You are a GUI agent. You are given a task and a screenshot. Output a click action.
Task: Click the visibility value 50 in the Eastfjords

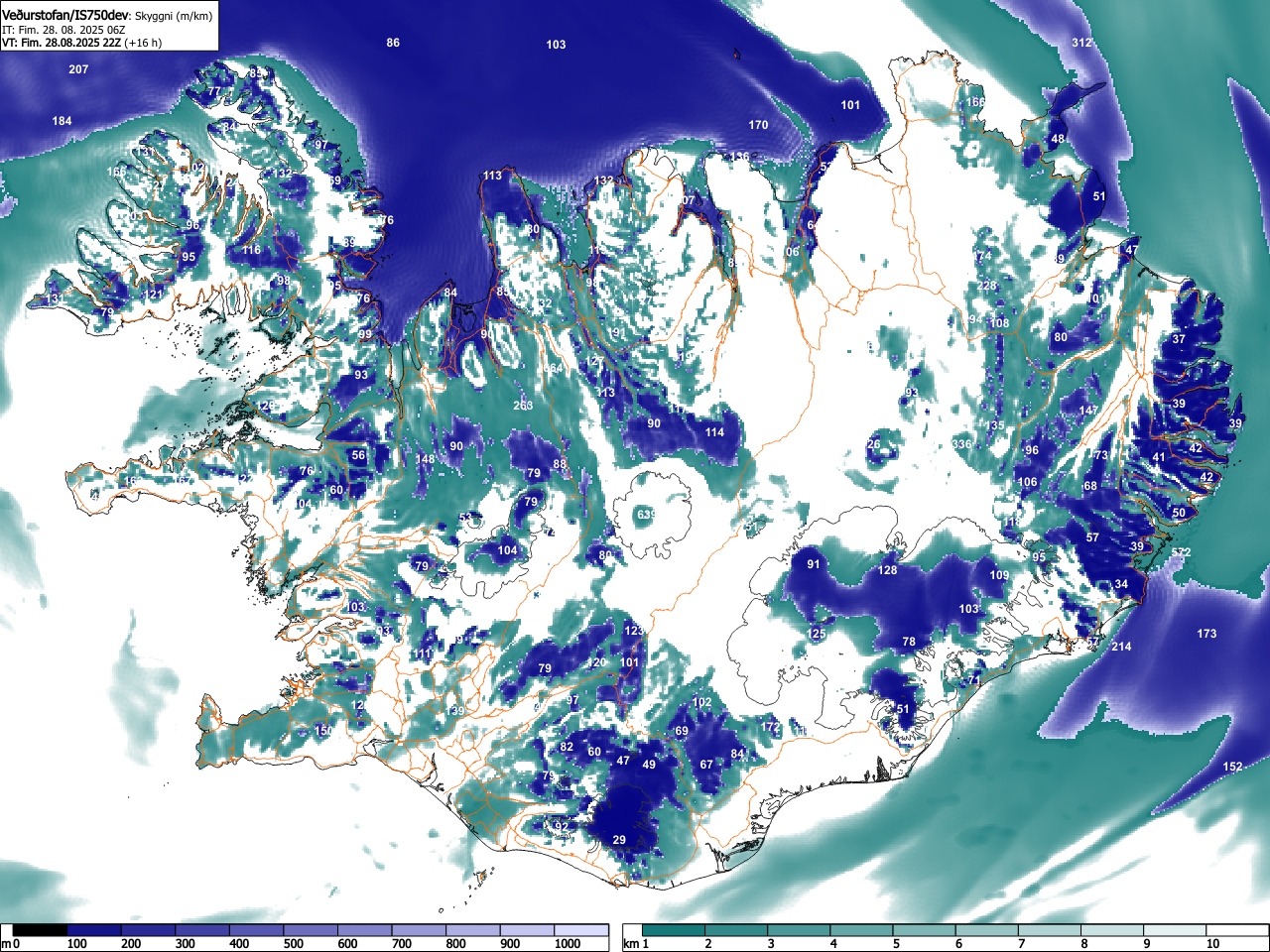click(x=1179, y=513)
